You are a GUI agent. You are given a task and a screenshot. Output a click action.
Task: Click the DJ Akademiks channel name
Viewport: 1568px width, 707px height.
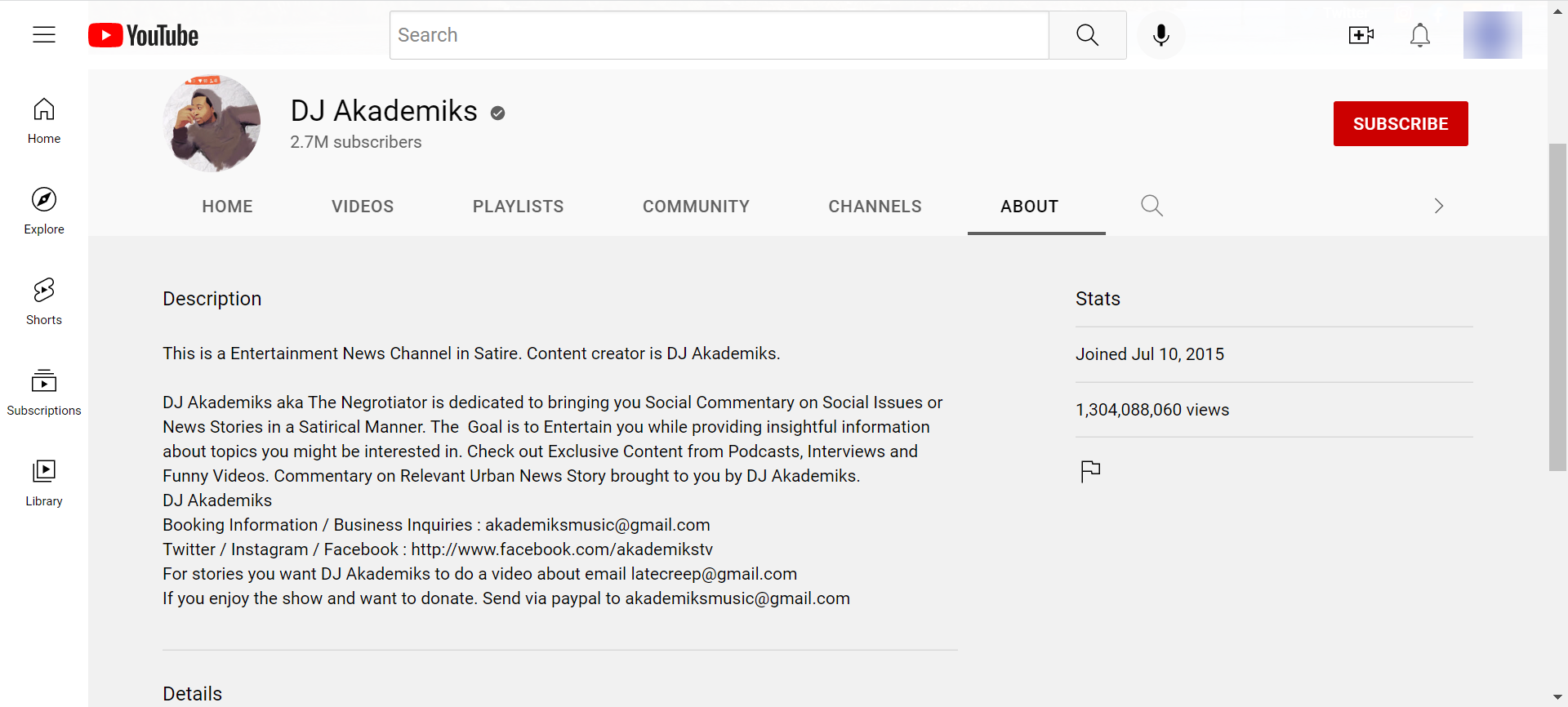(x=384, y=110)
